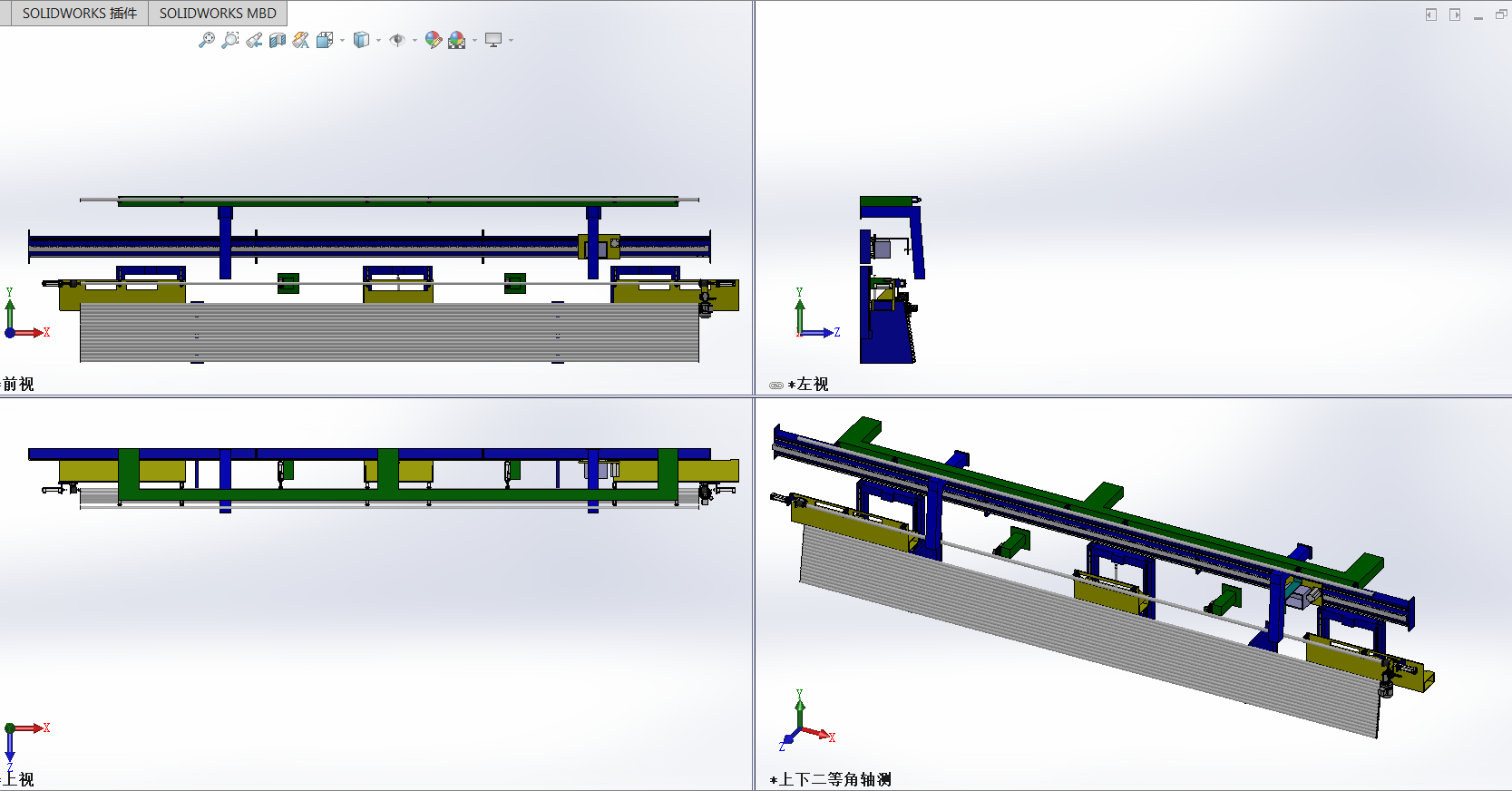Click the Previous View icon
The image size is (1512, 791).
tap(254, 40)
